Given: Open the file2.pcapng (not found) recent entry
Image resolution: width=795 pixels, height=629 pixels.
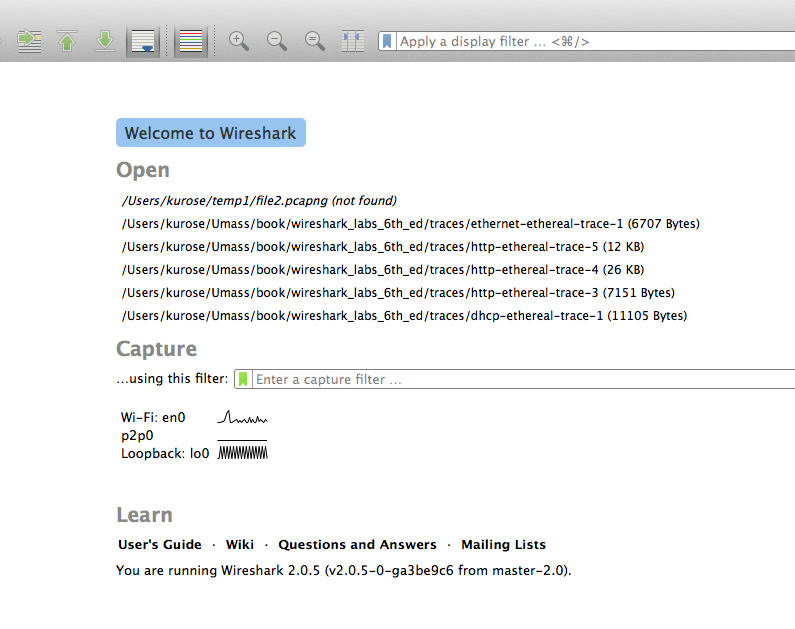Looking at the screenshot, I should [x=259, y=201].
